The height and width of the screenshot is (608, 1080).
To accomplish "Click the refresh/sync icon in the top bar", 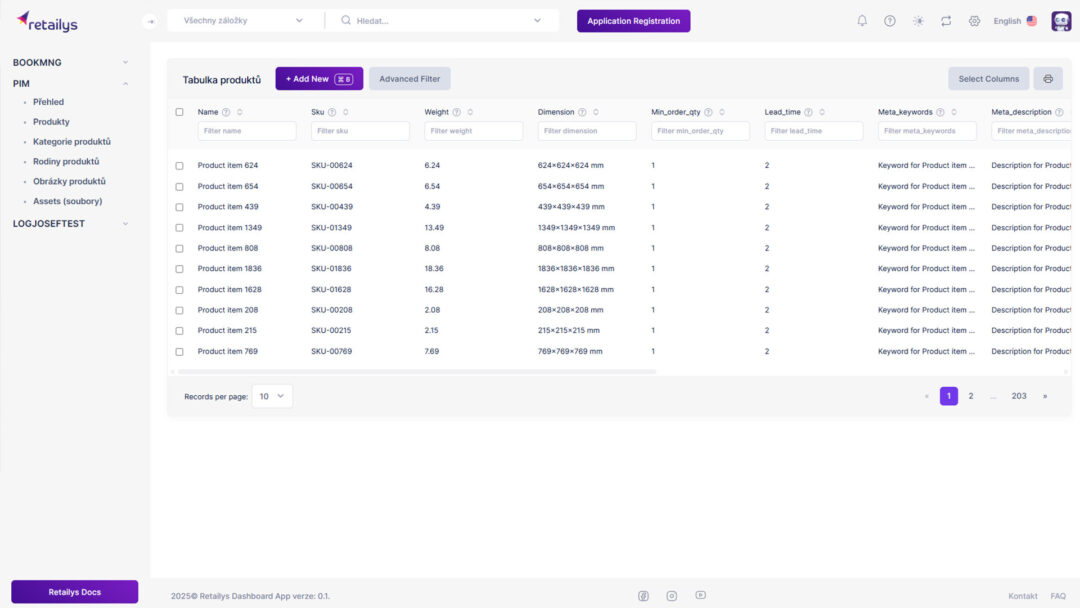I will (x=946, y=20).
